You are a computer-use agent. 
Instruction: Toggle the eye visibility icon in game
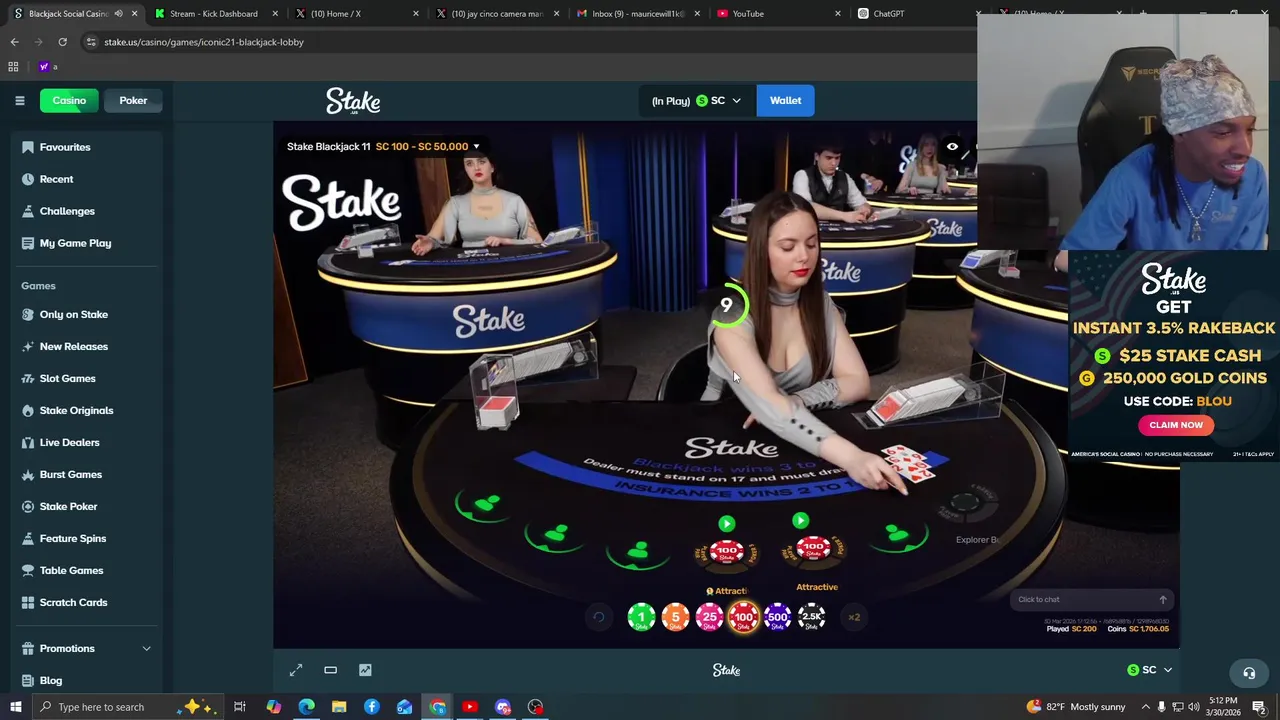pyautogui.click(x=952, y=147)
